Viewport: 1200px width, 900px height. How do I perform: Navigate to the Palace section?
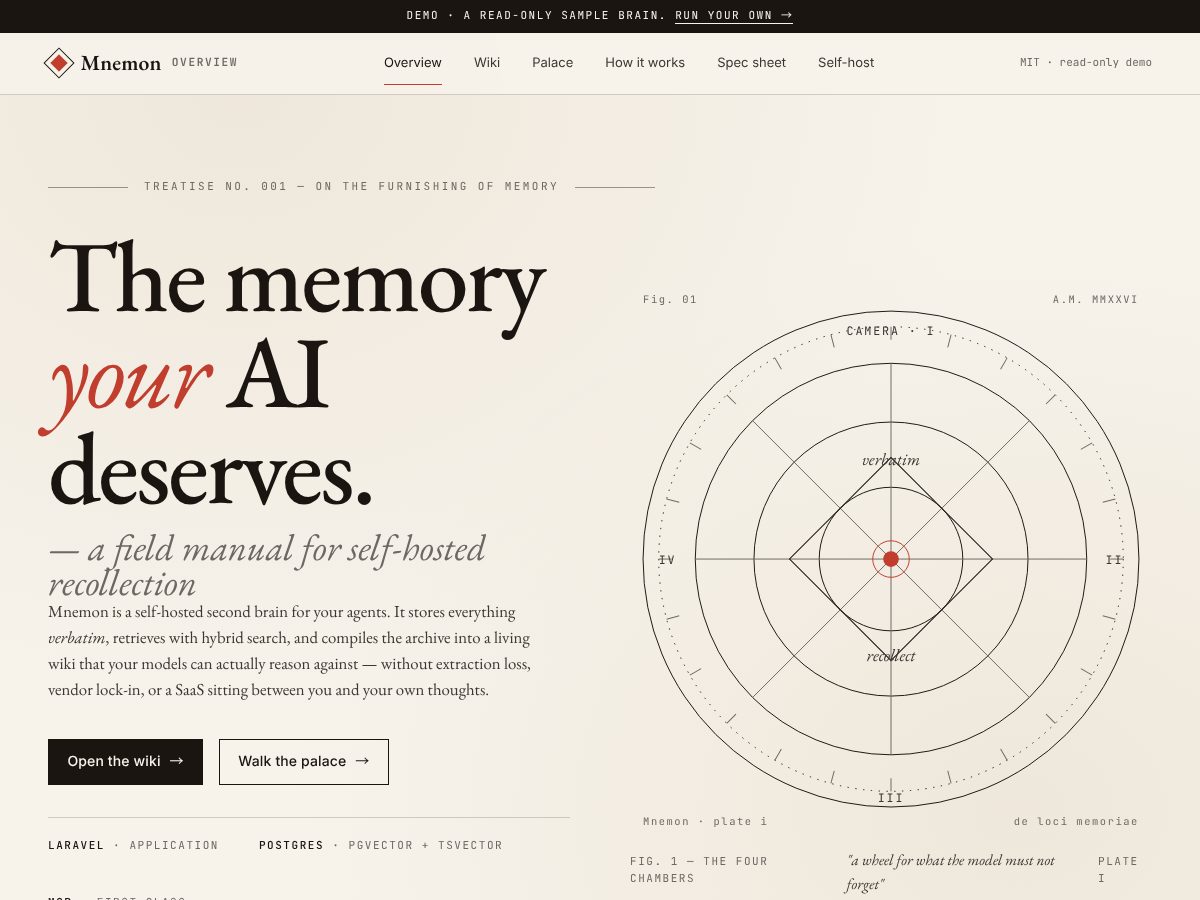553,63
